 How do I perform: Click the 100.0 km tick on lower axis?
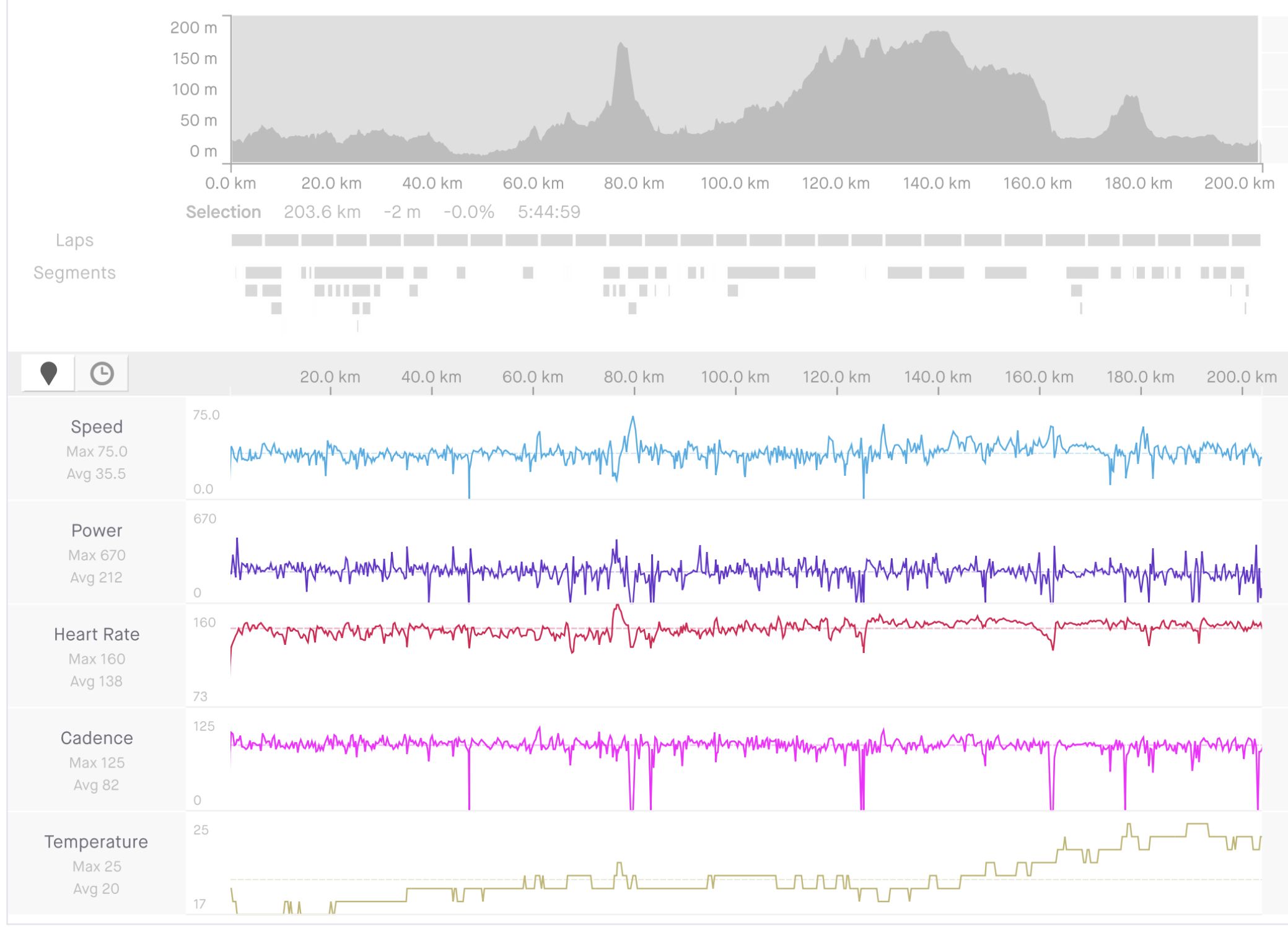(735, 378)
